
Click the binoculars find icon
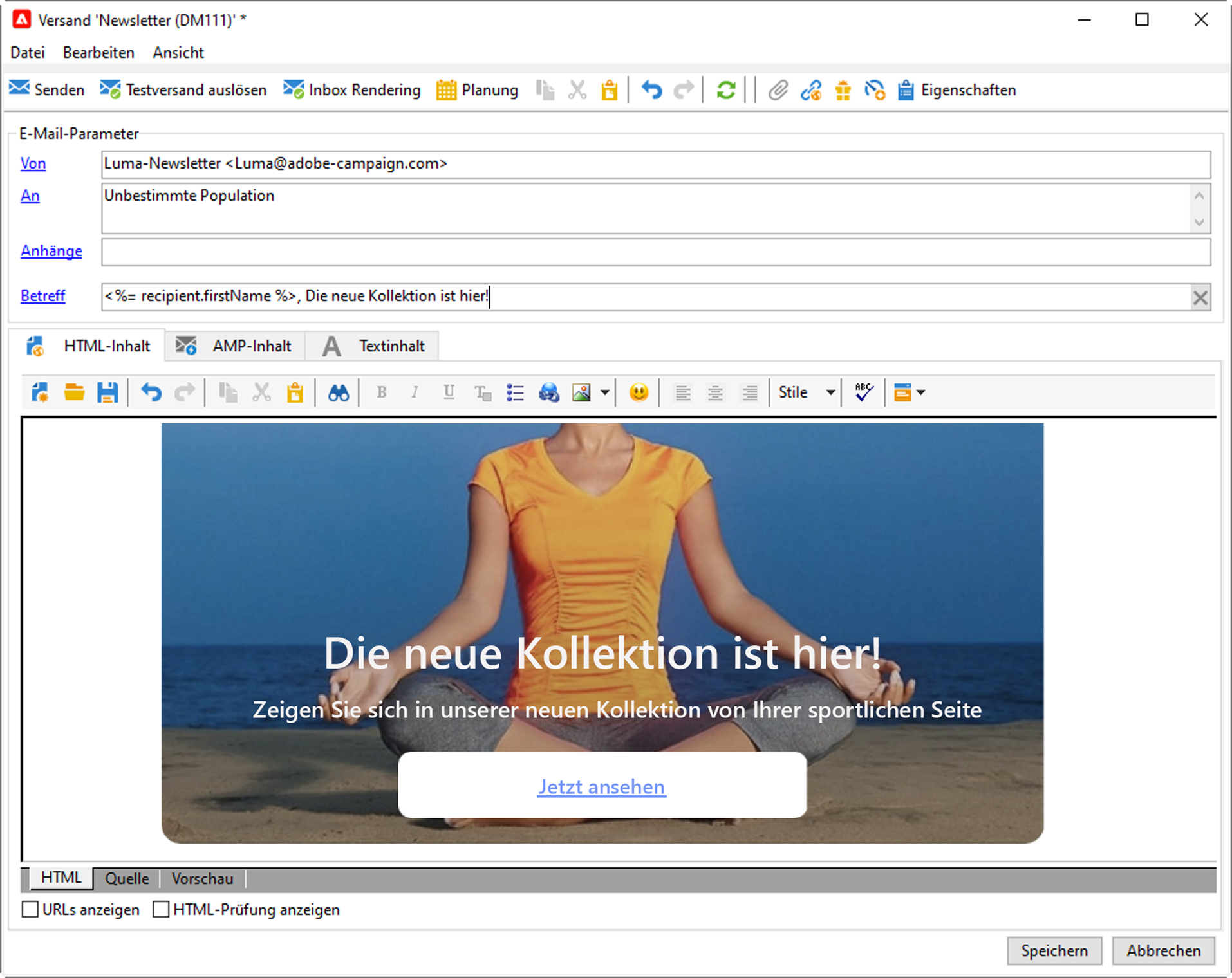(x=338, y=392)
